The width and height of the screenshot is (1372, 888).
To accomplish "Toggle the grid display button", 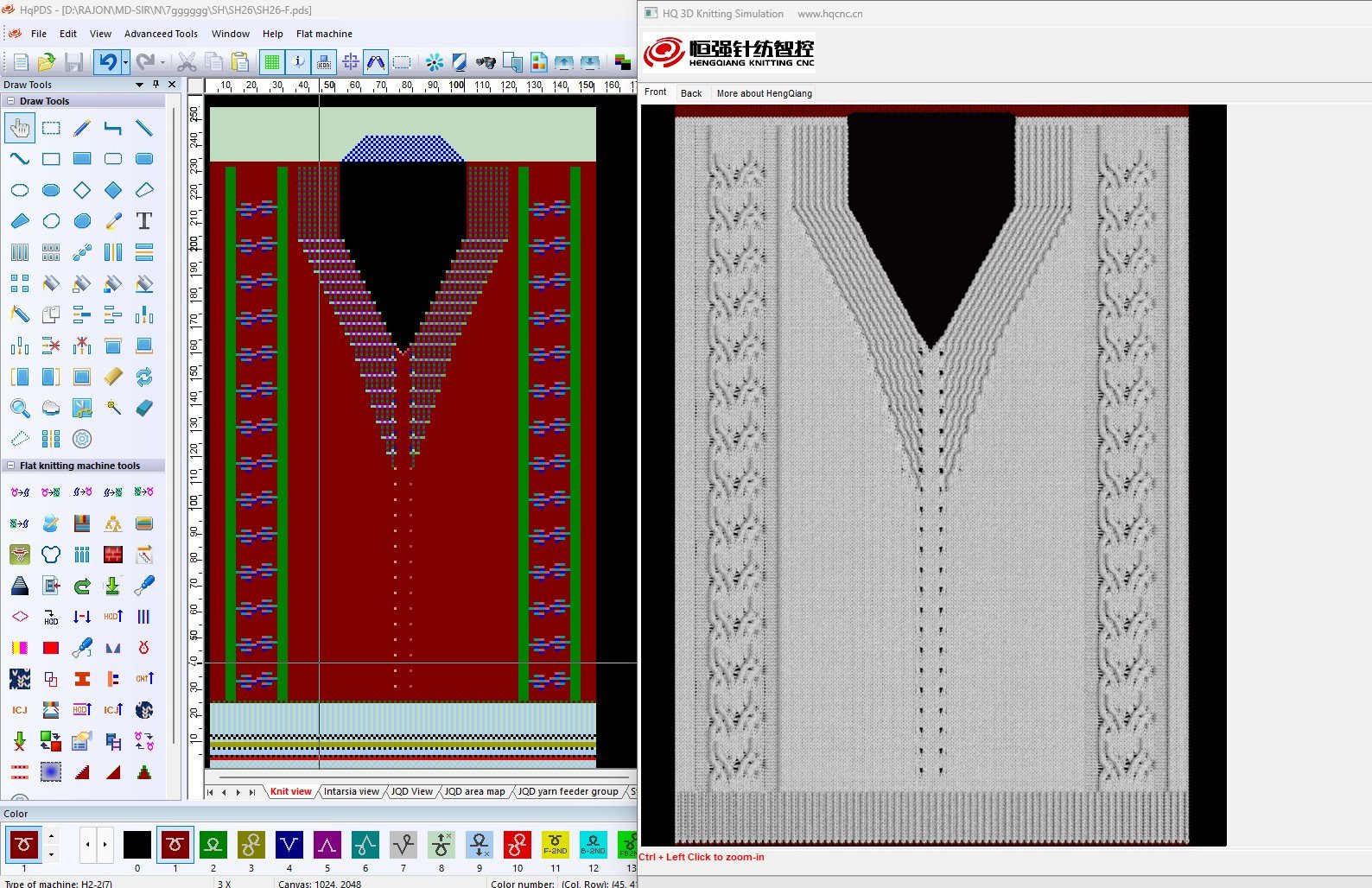I will [272, 62].
